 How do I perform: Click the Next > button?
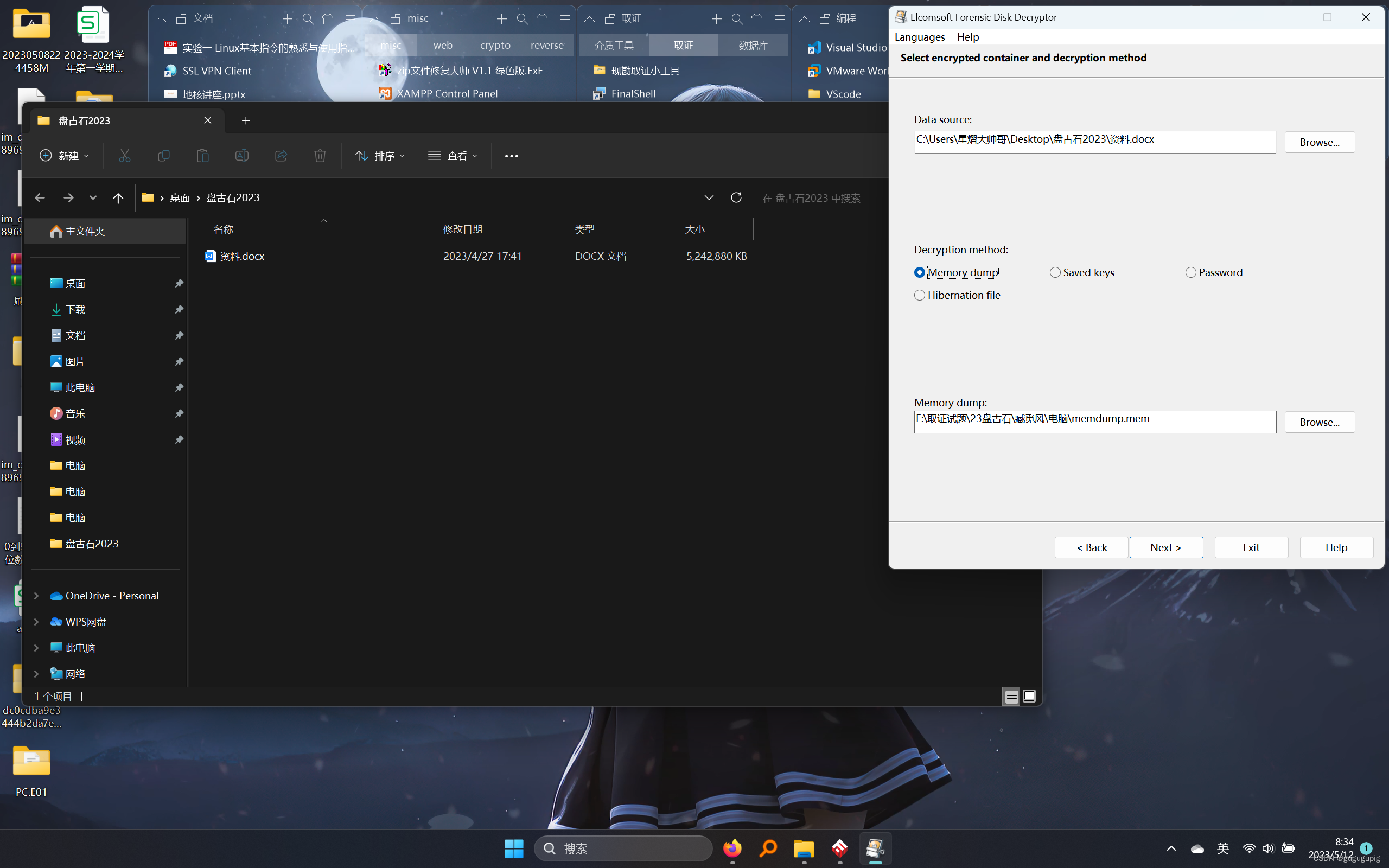(1165, 547)
